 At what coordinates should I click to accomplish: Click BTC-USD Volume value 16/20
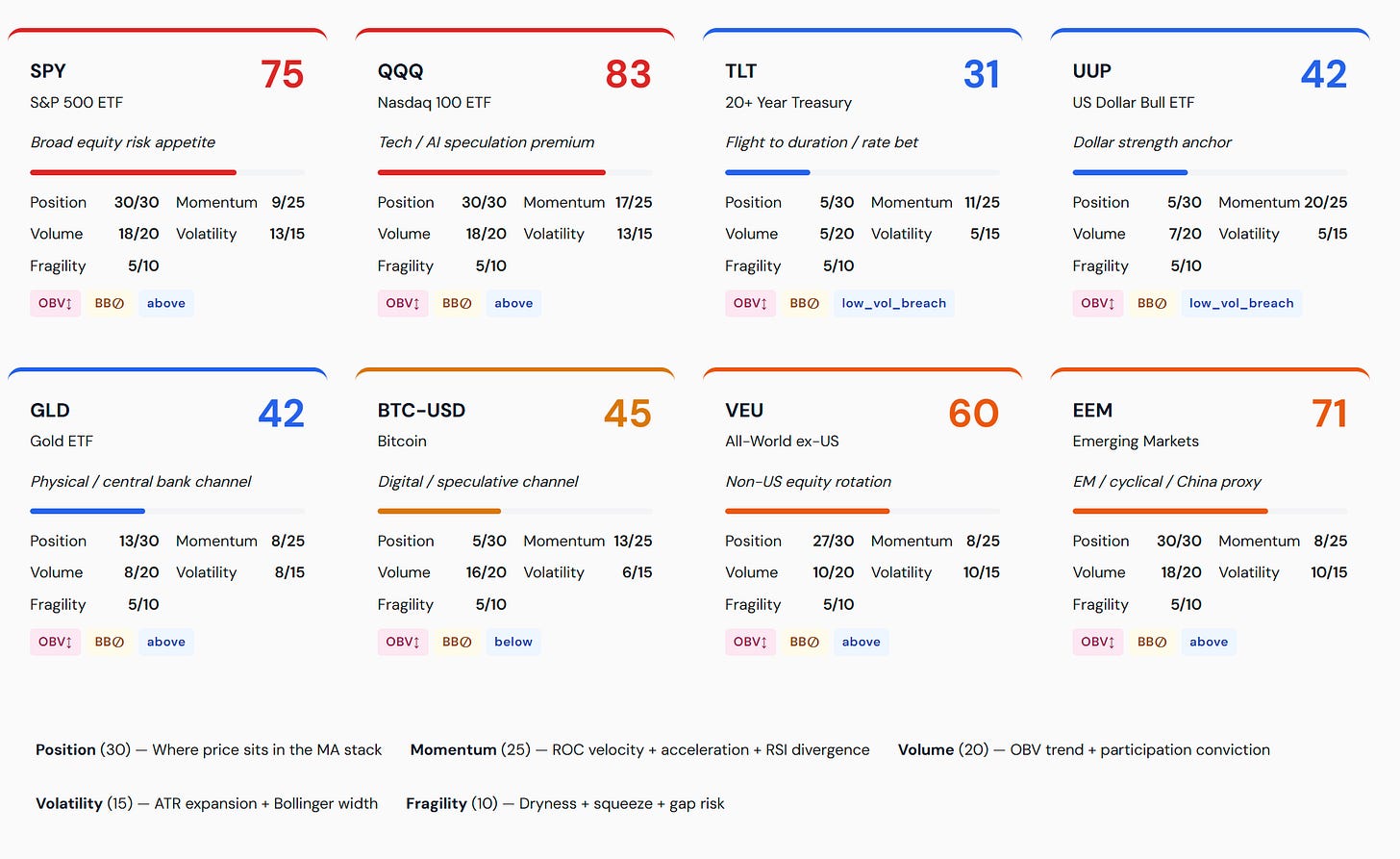(x=487, y=572)
